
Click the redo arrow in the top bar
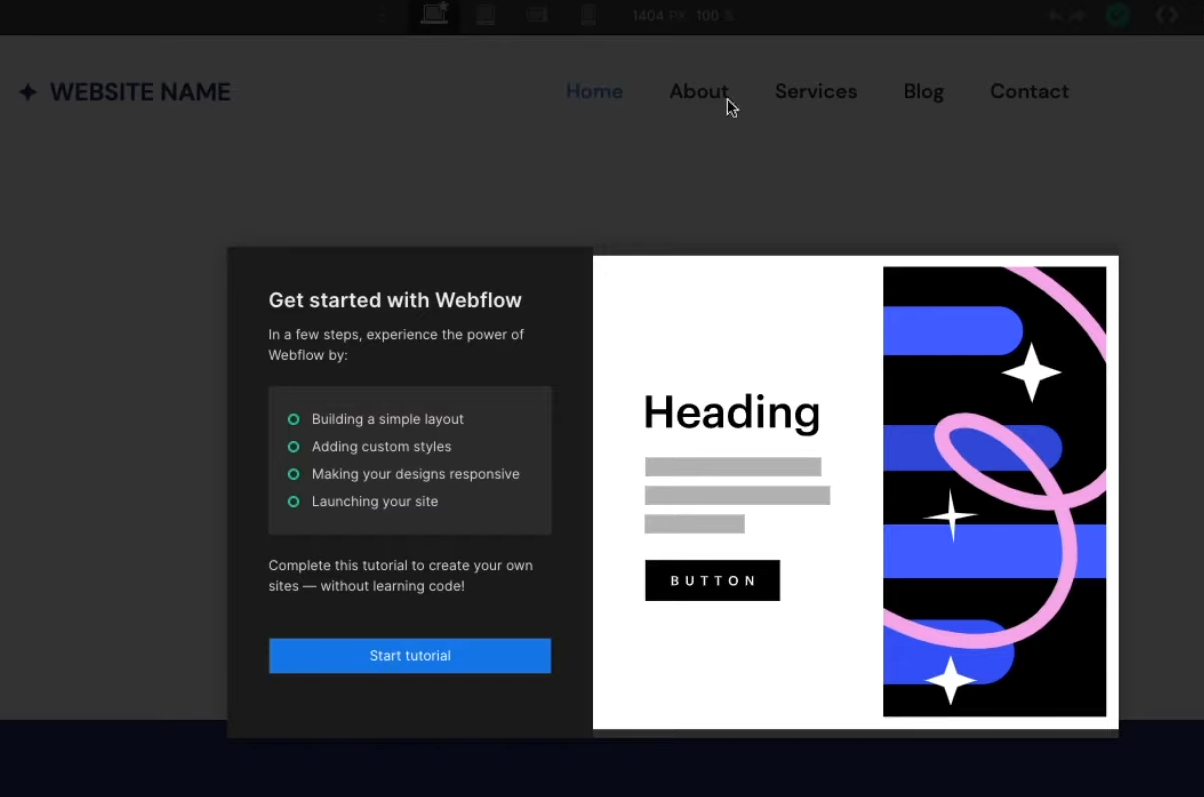pyautogui.click(x=1077, y=16)
